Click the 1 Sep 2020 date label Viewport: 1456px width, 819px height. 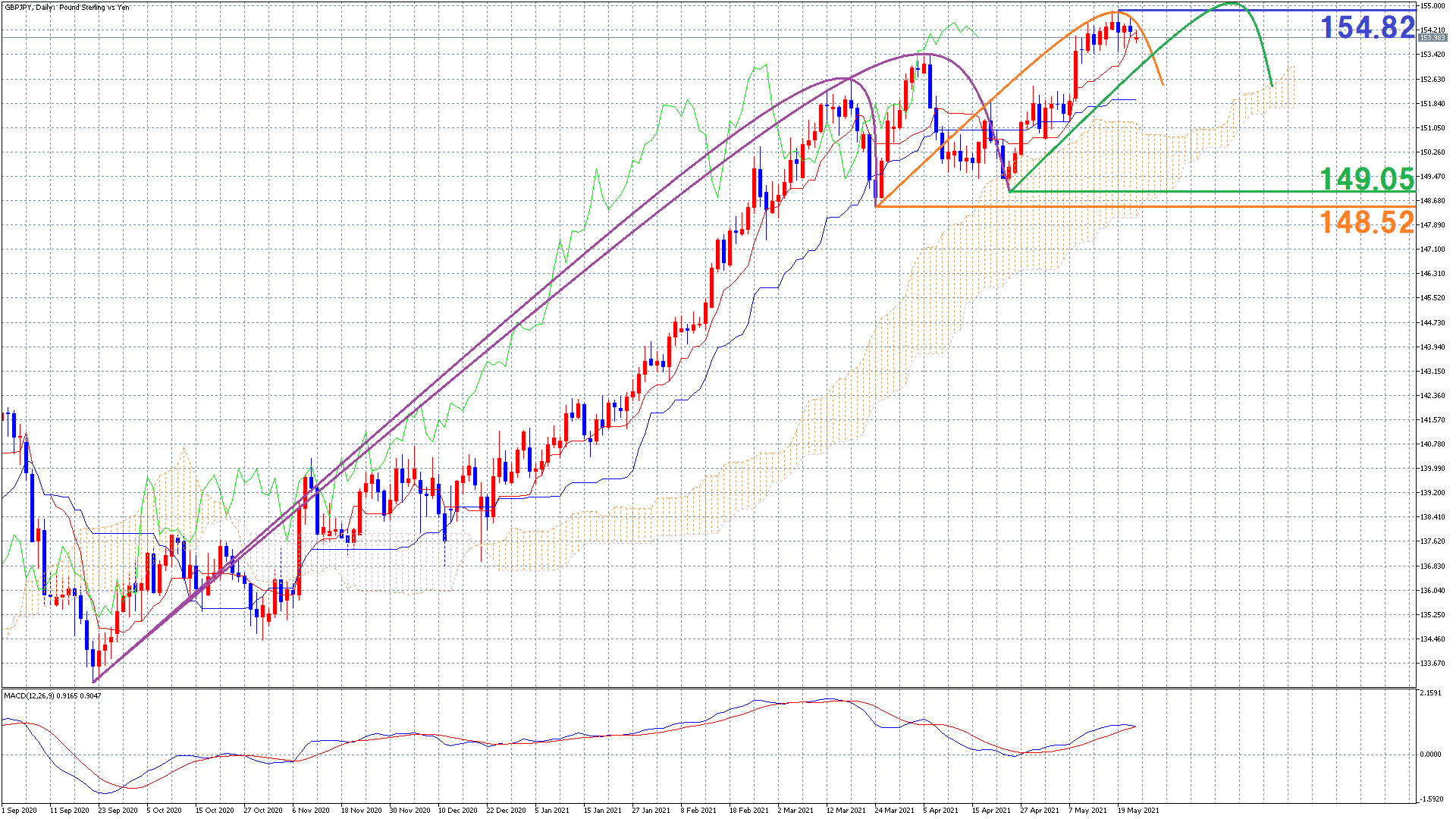[20, 811]
